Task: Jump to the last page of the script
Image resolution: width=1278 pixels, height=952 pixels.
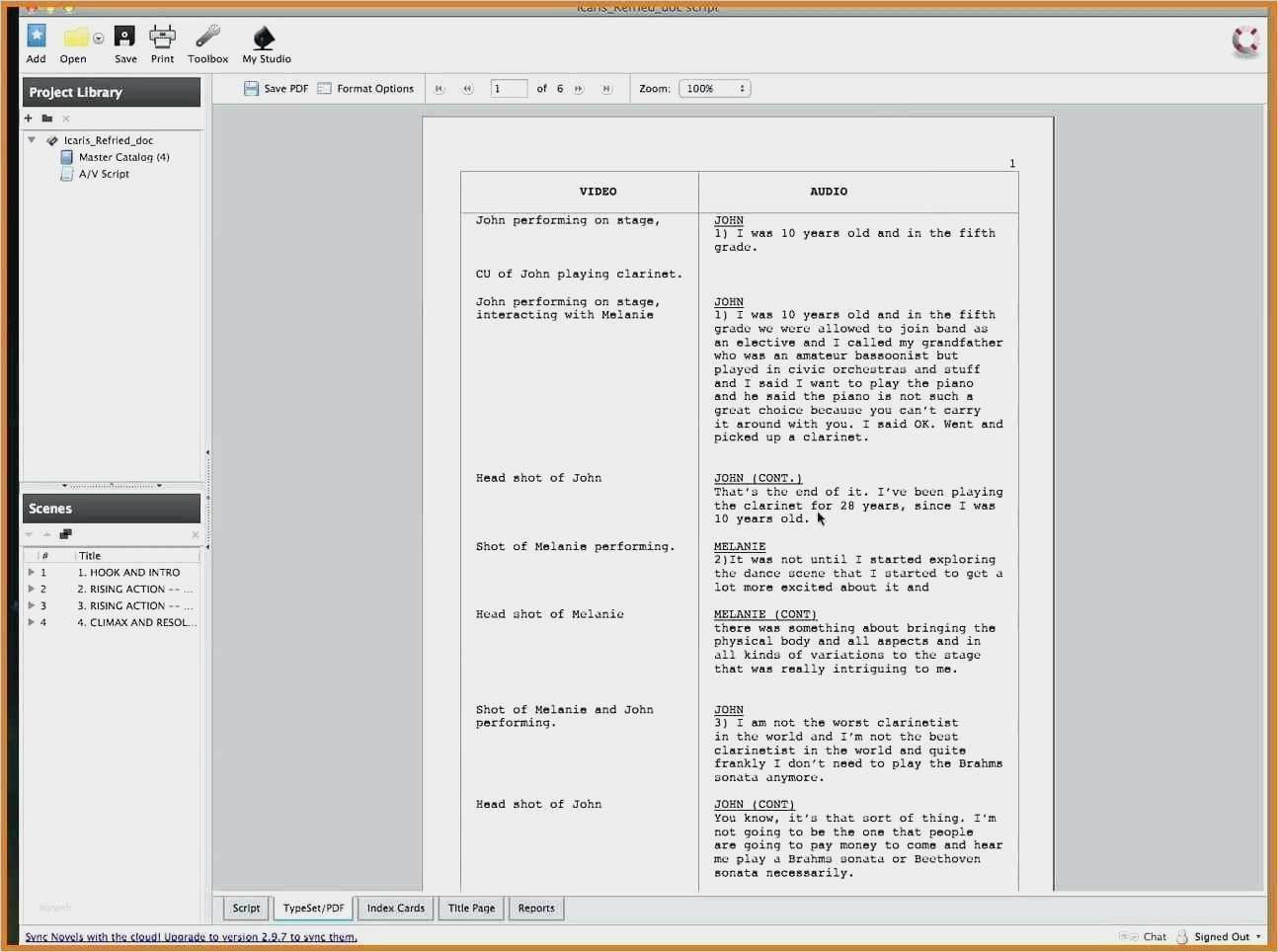Action: 605,88
